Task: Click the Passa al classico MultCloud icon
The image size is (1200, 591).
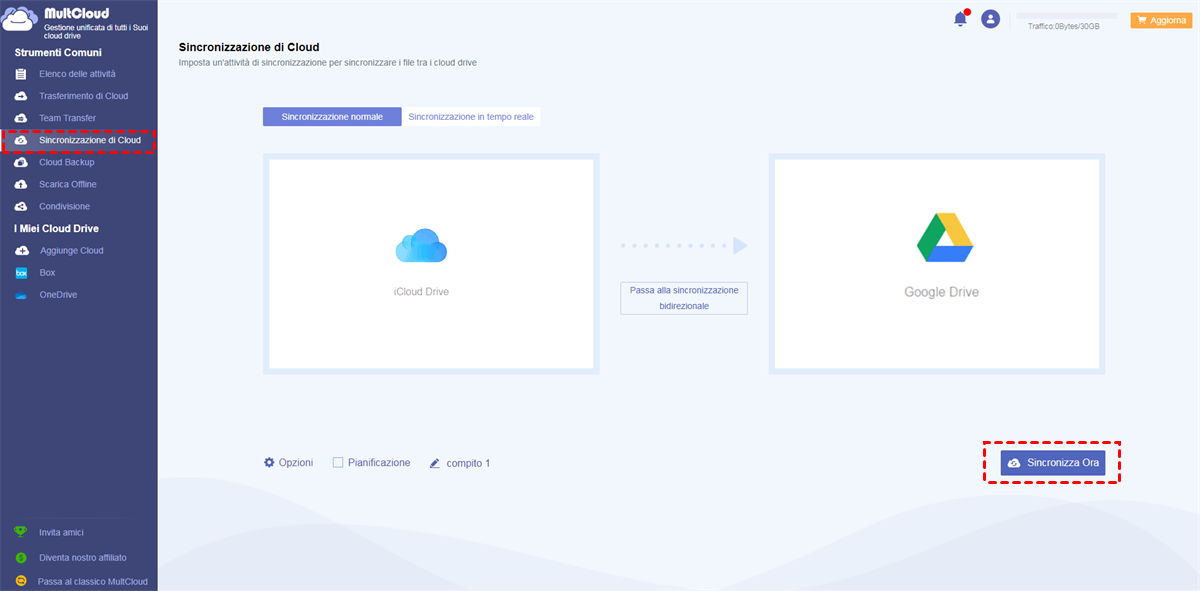Action: coord(20,581)
